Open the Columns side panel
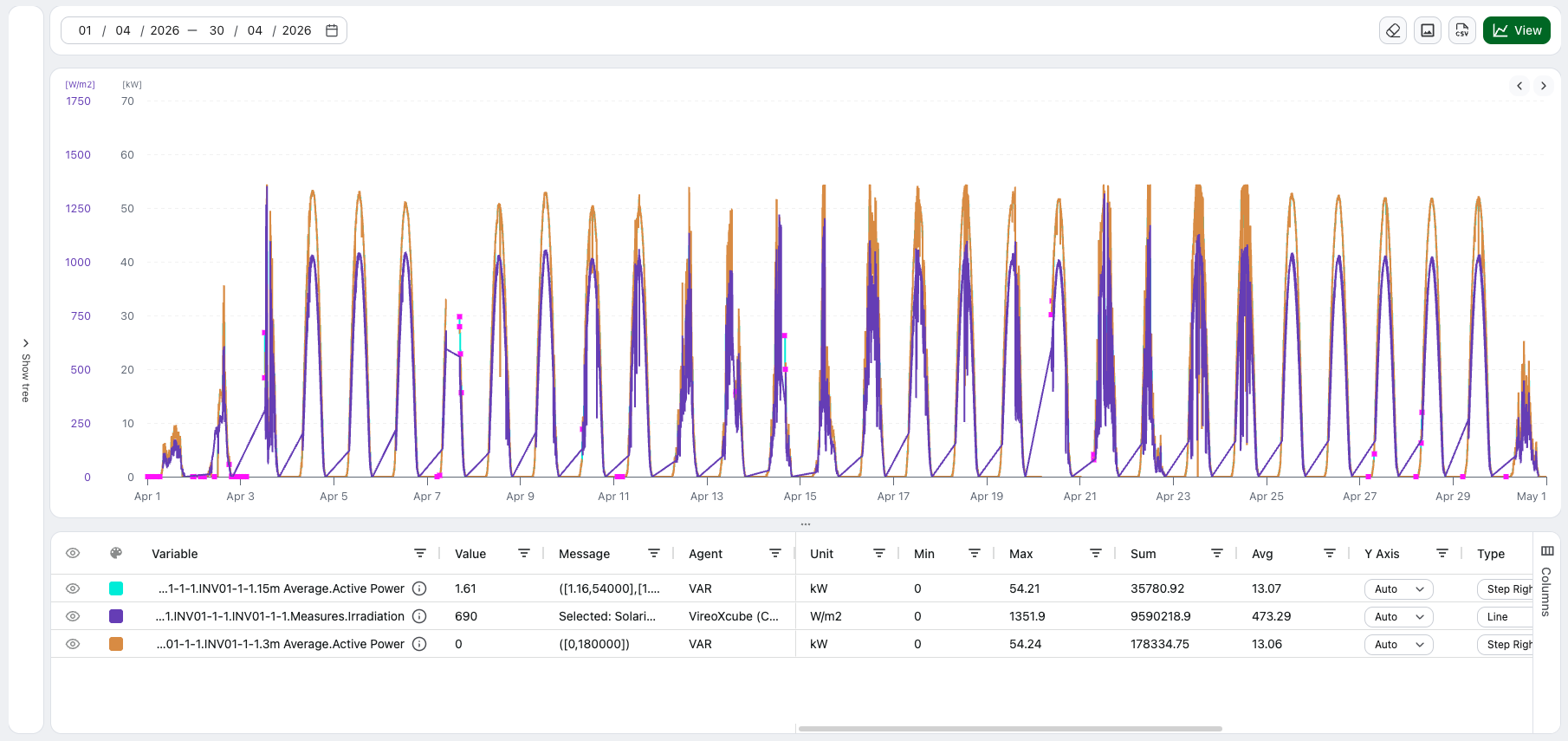Image resolution: width=1568 pixels, height=741 pixels. pos(1547,582)
